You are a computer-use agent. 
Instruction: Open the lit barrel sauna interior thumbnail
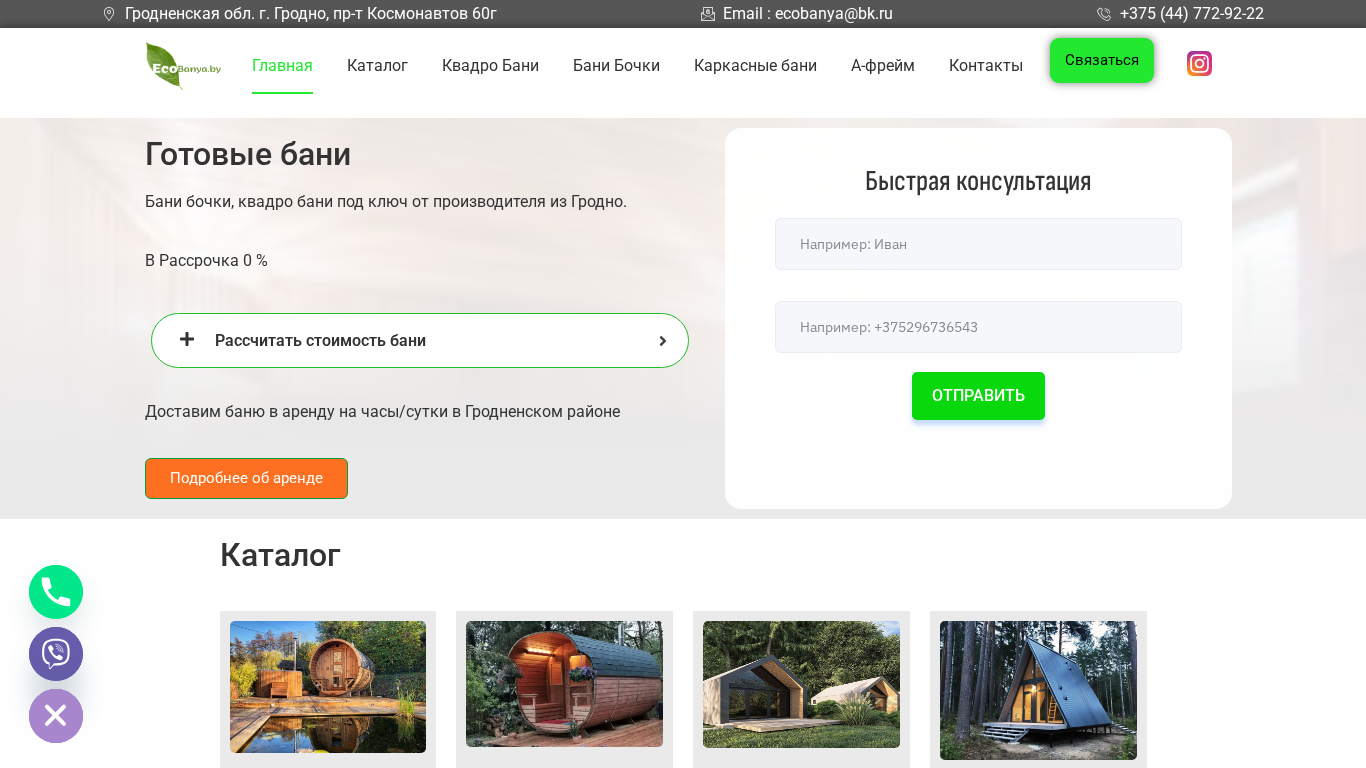point(564,684)
